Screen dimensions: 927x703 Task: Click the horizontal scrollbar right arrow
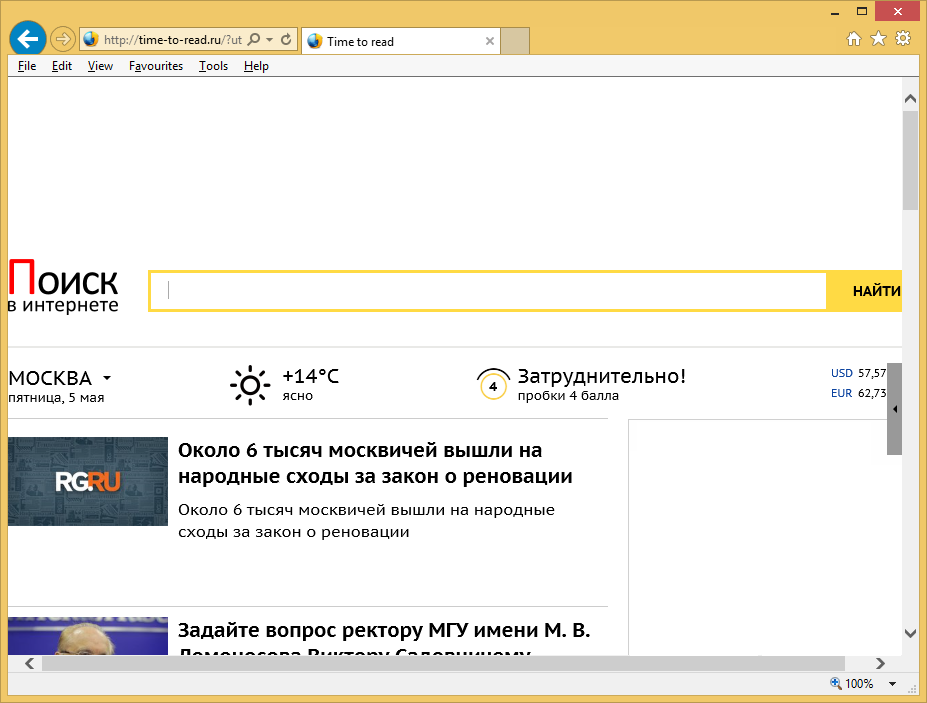[x=880, y=663]
